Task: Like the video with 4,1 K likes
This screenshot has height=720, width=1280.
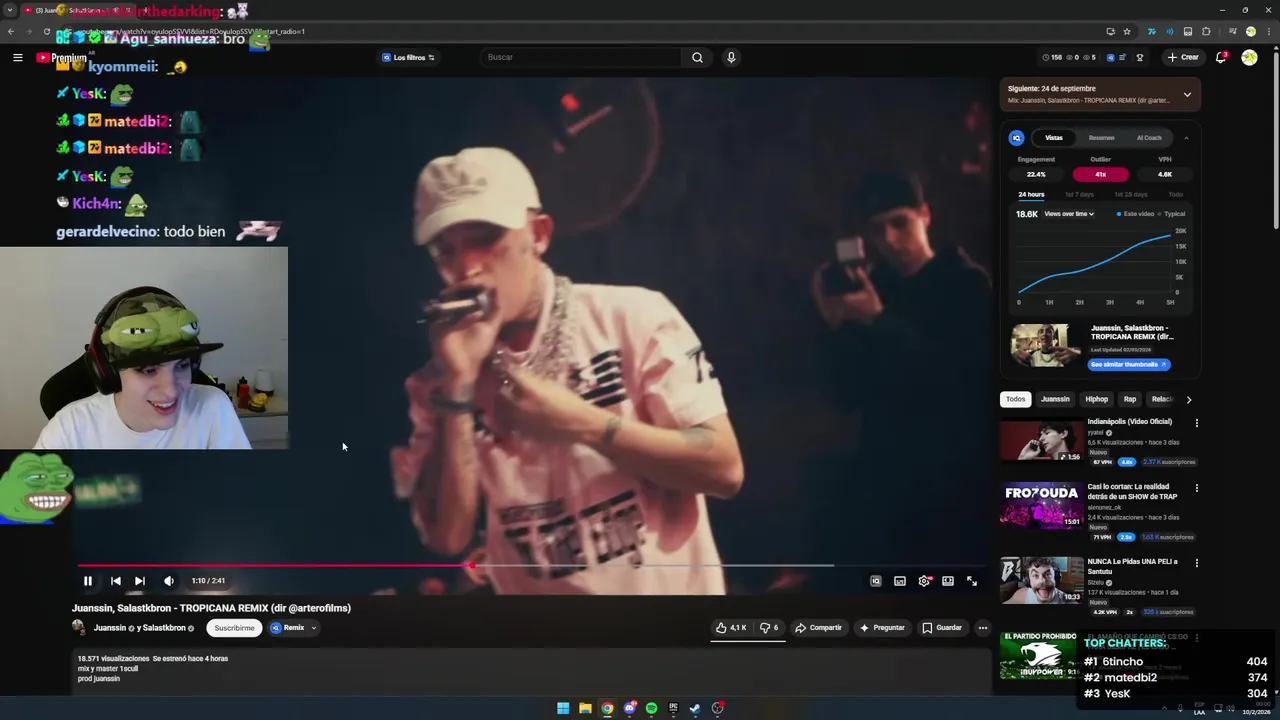Action: pyautogui.click(x=731, y=628)
